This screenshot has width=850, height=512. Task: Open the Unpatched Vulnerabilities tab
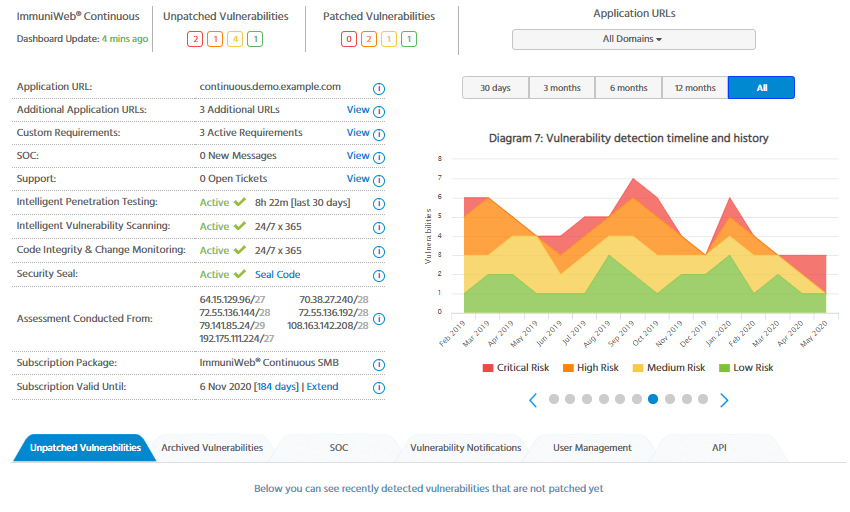pos(85,448)
